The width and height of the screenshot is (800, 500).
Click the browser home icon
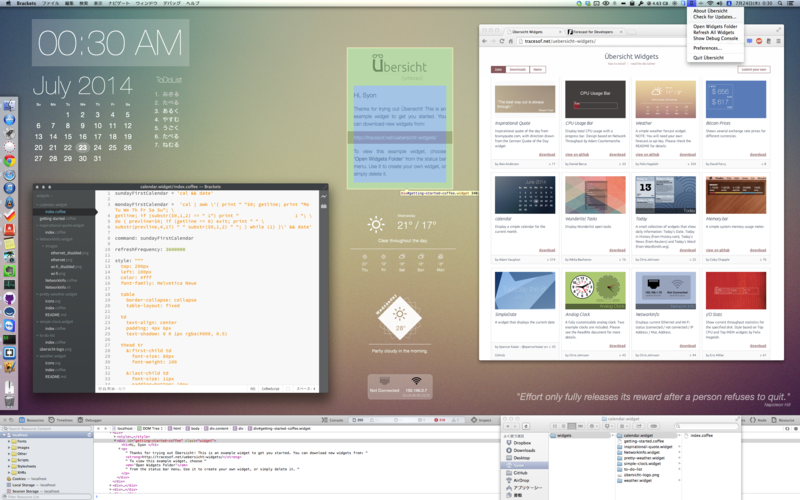pos(510,41)
